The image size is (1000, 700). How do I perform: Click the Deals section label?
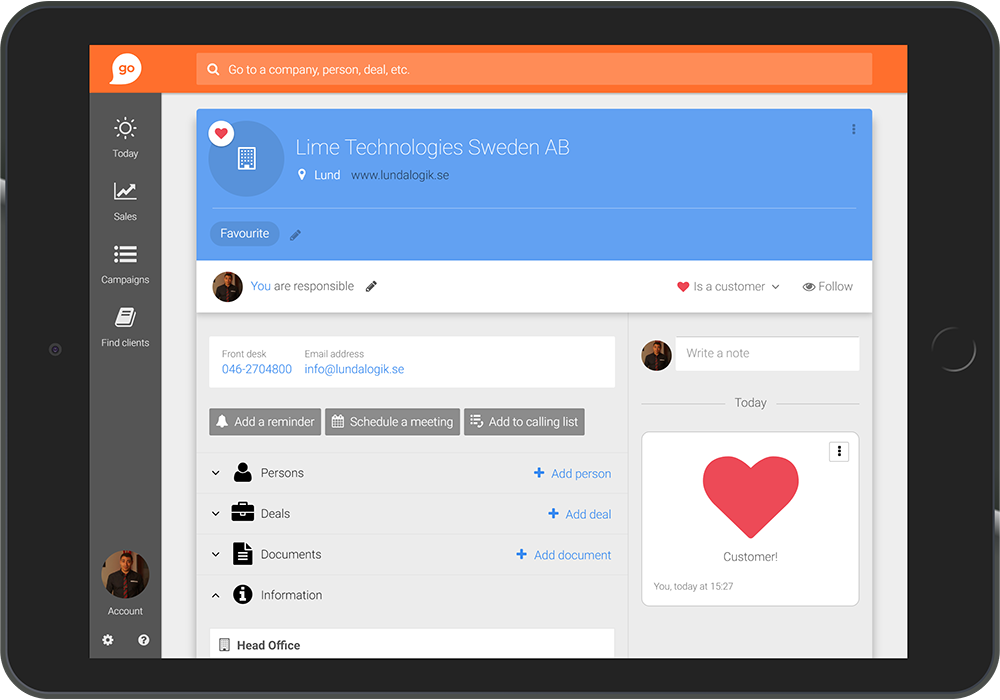point(275,514)
